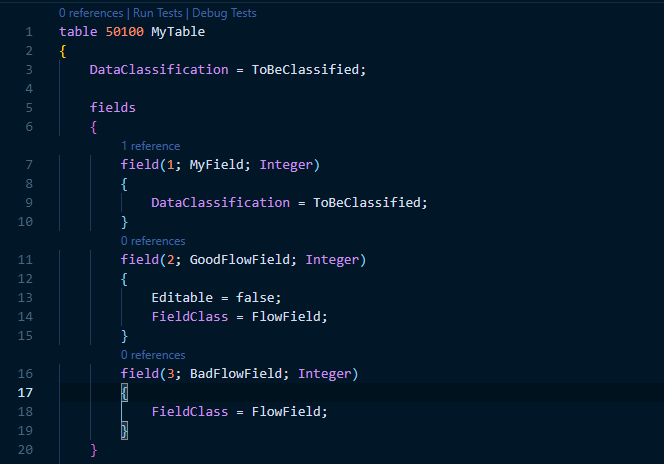Click the FlowField value on line 18

289,412
